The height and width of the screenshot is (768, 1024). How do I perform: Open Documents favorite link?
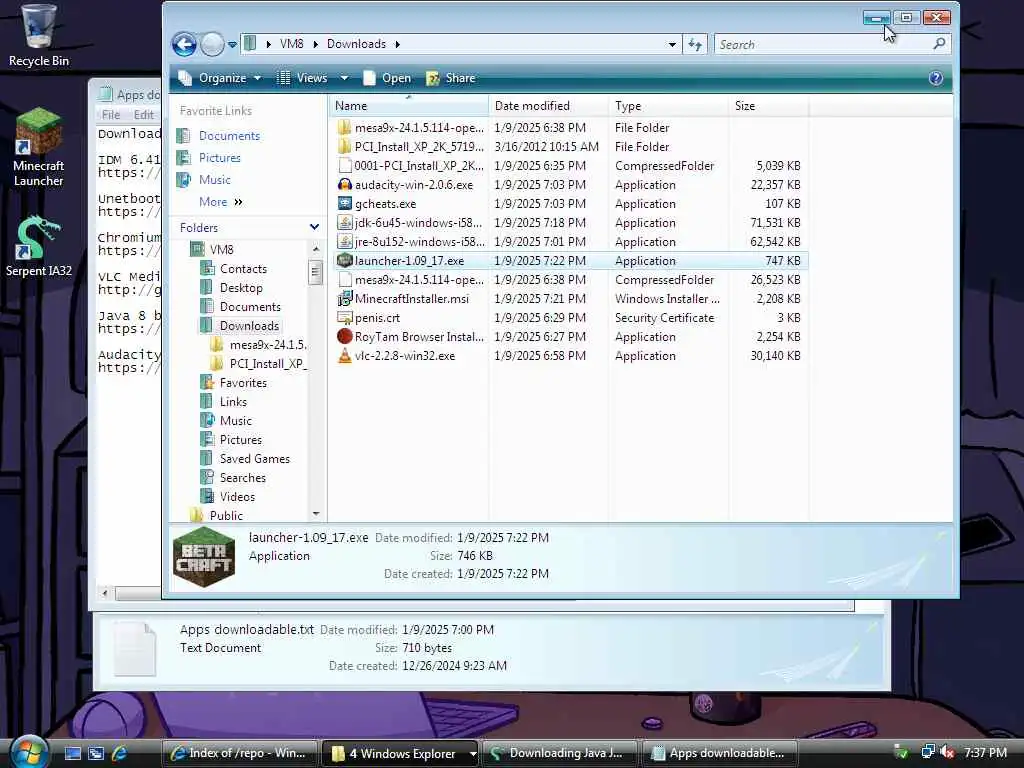[x=229, y=136]
